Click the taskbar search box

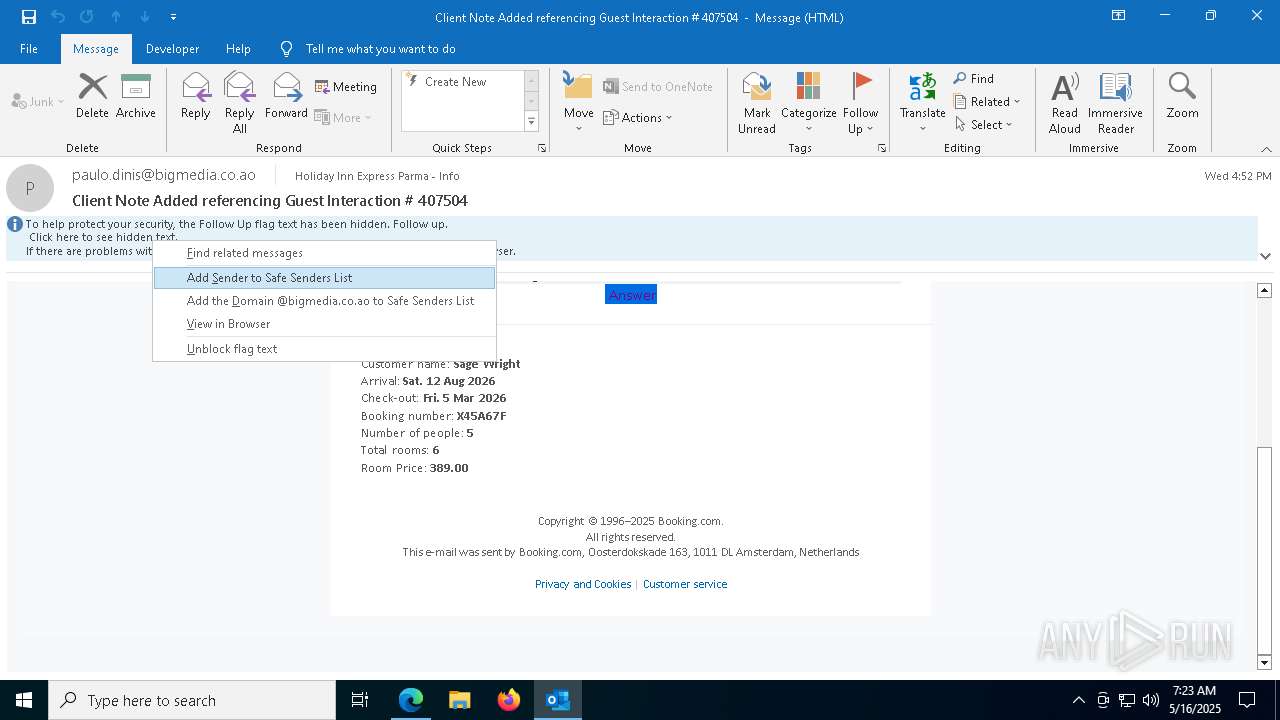(192, 700)
